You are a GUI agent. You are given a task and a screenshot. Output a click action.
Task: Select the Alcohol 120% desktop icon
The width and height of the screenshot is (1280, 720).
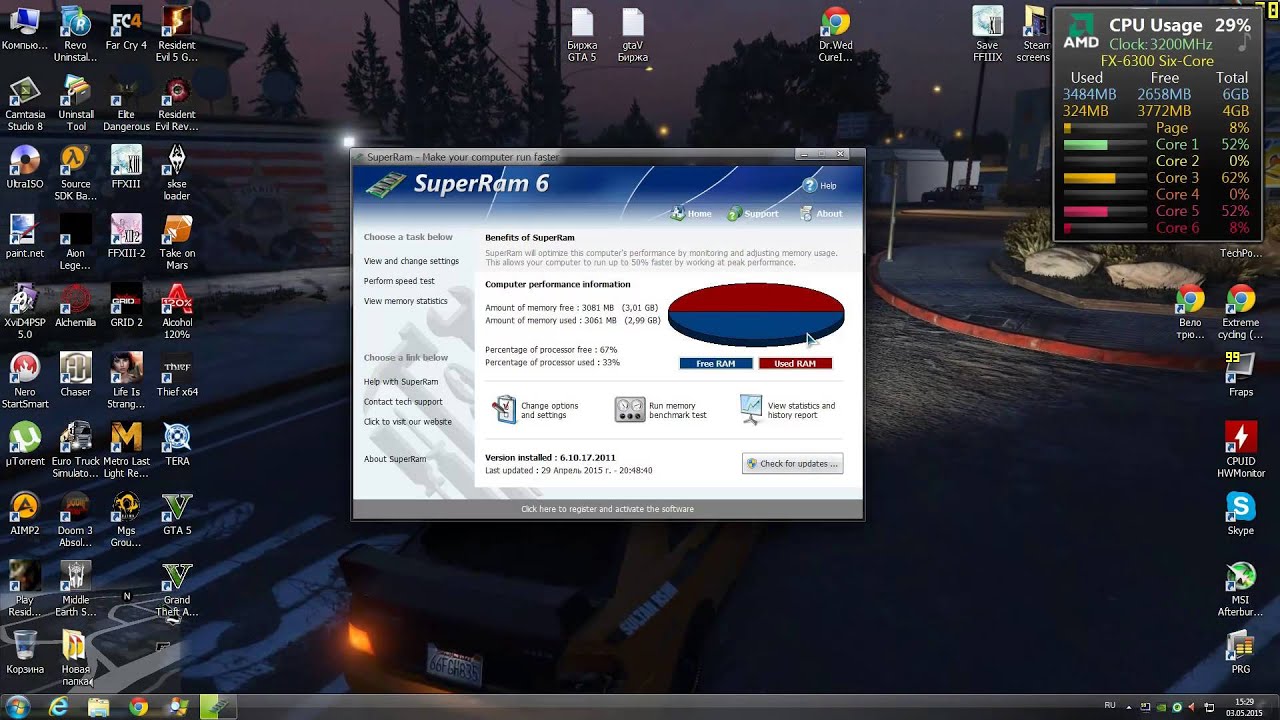[177, 311]
